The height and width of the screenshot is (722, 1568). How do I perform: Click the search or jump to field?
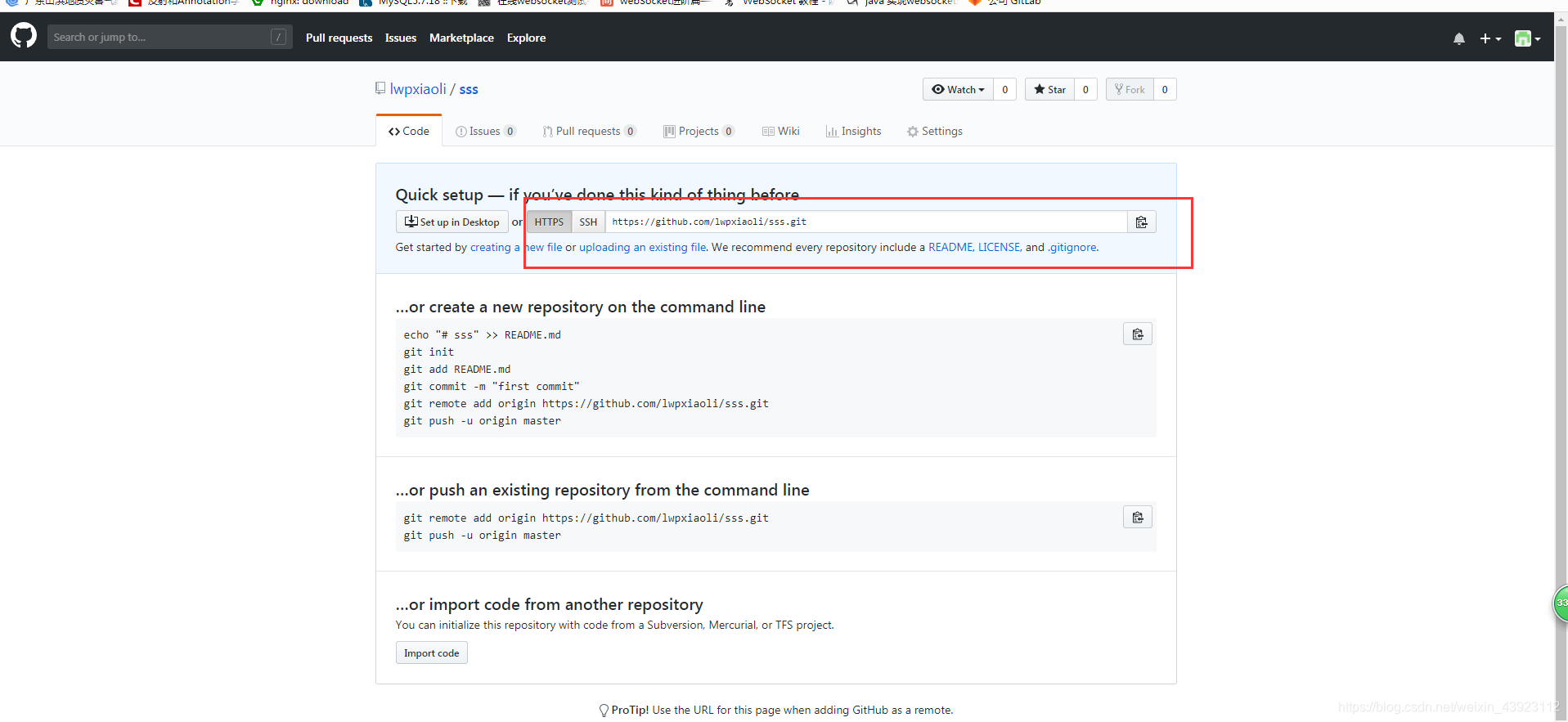(168, 37)
